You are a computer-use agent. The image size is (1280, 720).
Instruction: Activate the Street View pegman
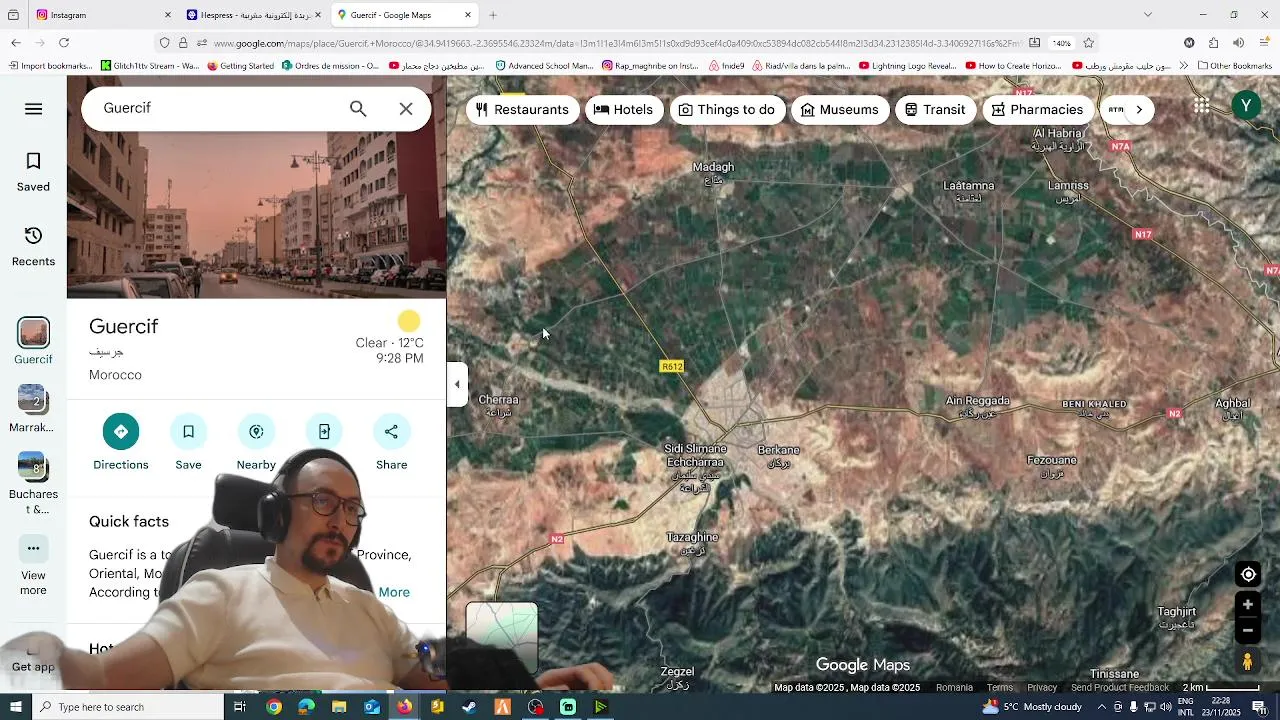point(1247,661)
